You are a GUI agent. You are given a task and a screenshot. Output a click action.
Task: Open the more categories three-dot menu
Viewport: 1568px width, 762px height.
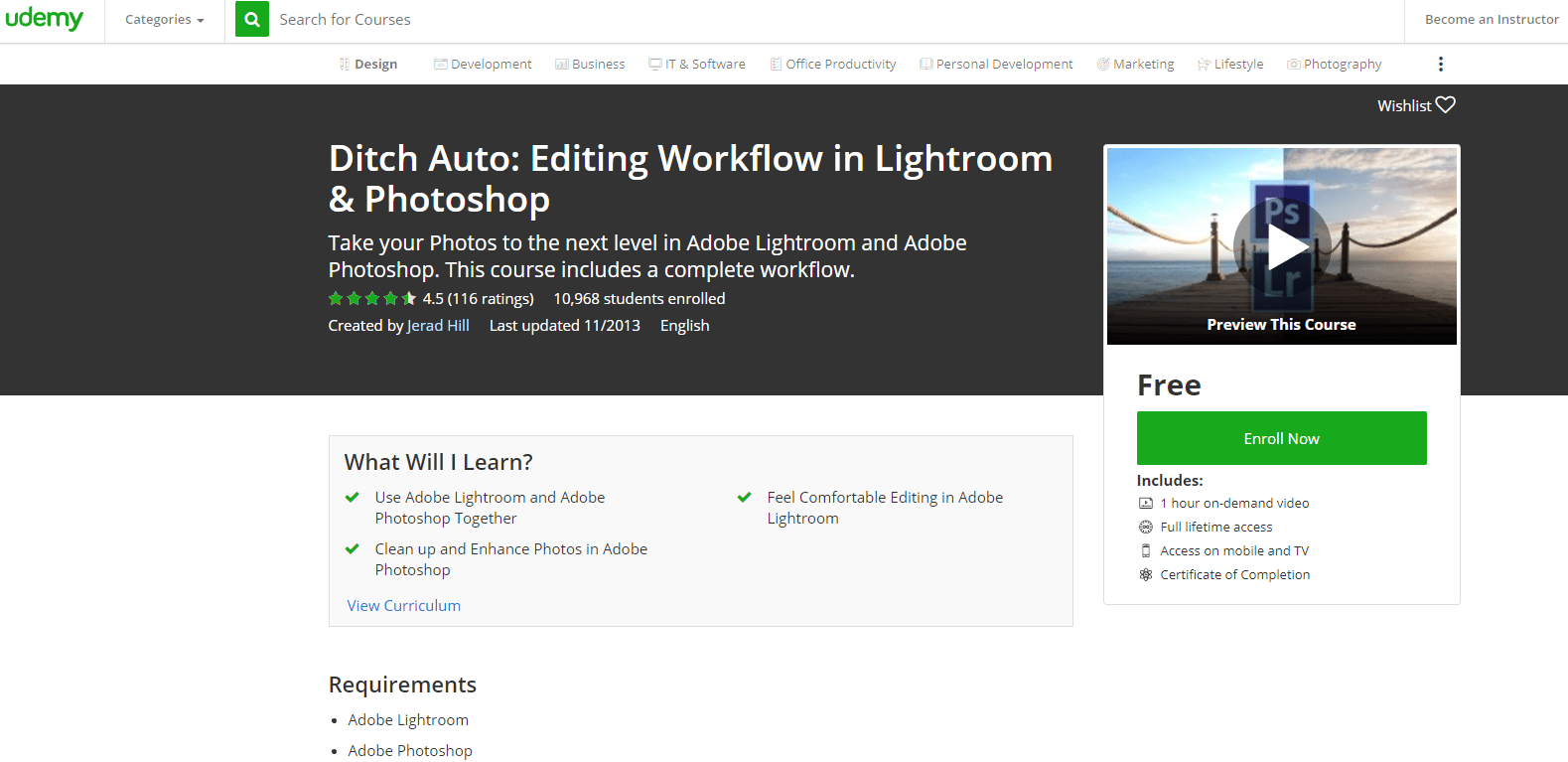1441,64
